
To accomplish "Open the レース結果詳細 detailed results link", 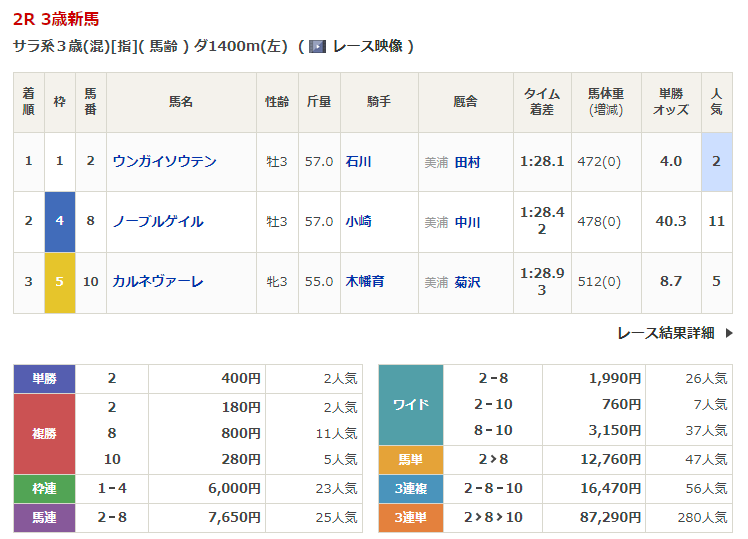I will click(666, 333).
